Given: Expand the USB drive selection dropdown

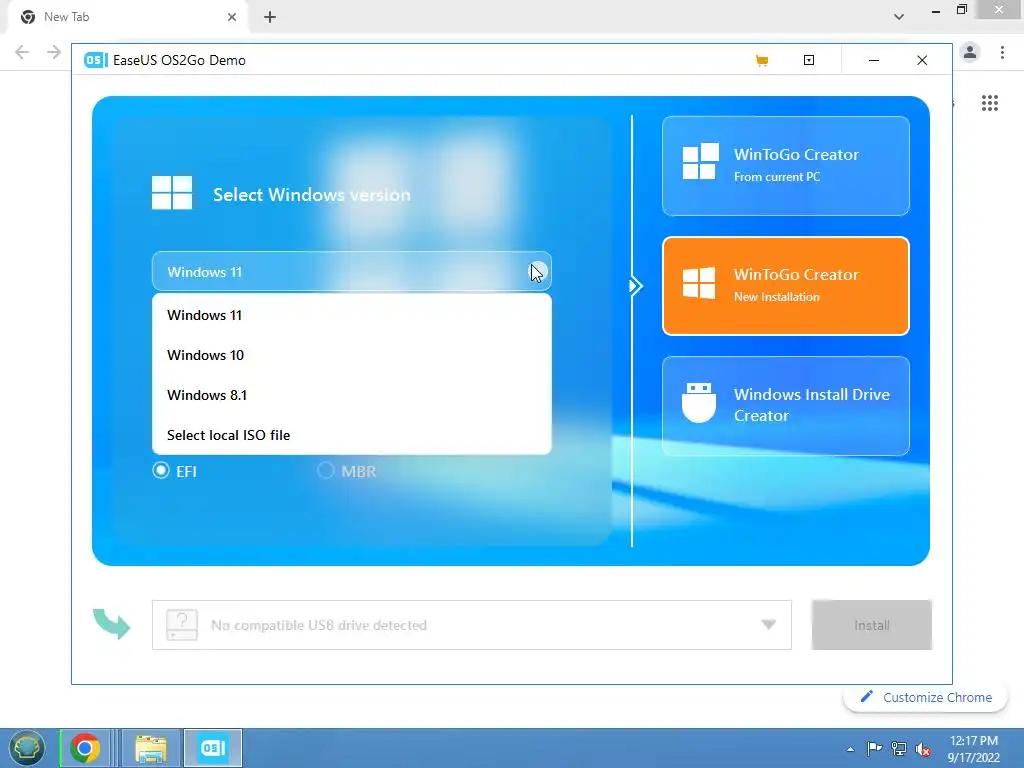Looking at the screenshot, I should [769, 625].
